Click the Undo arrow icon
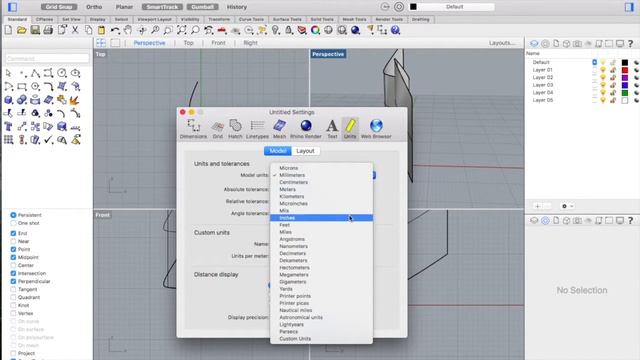The image size is (640, 360). pyautogui.click(x=115, y=30)
